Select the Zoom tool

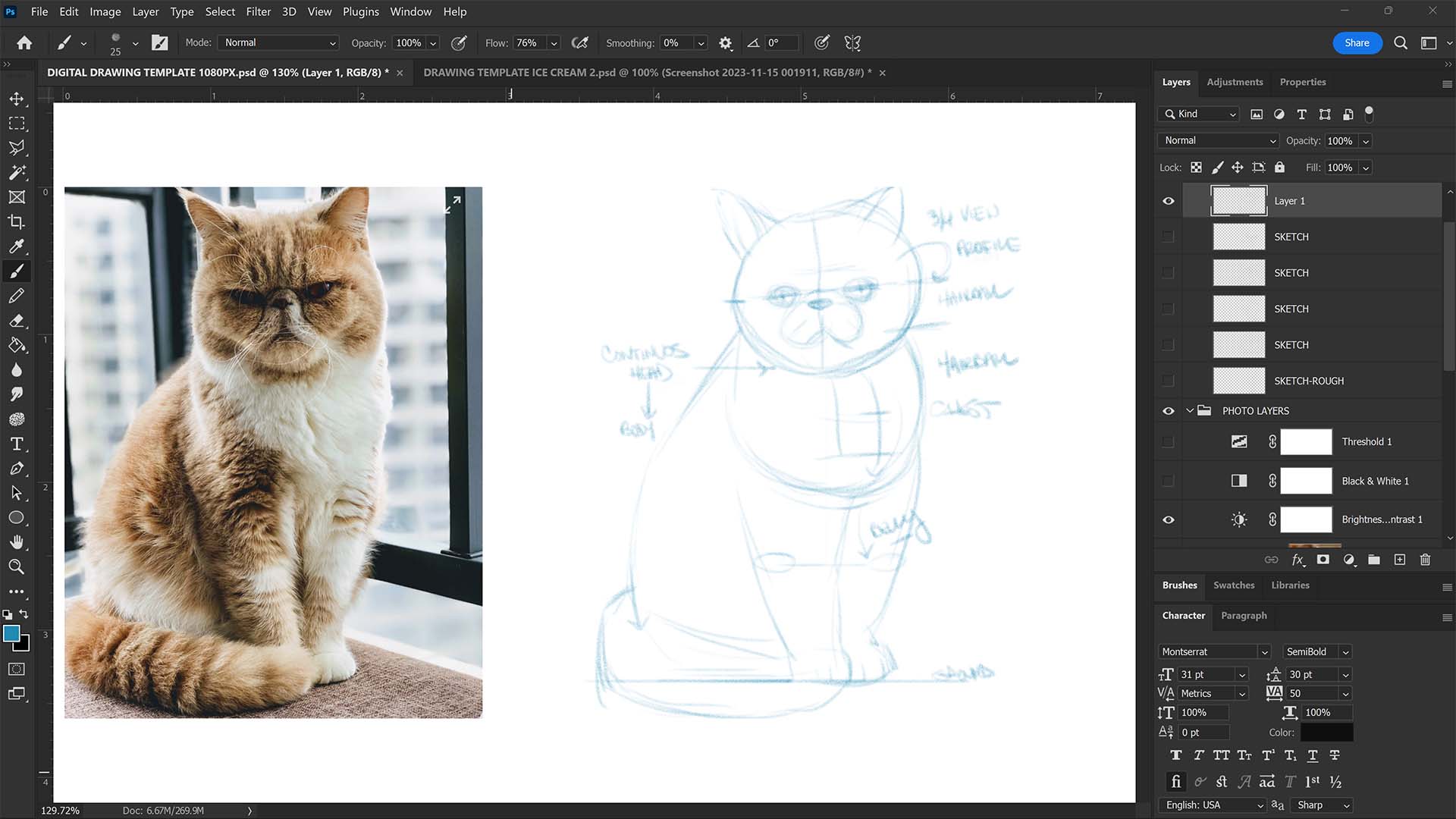click(x=16, y=566)
